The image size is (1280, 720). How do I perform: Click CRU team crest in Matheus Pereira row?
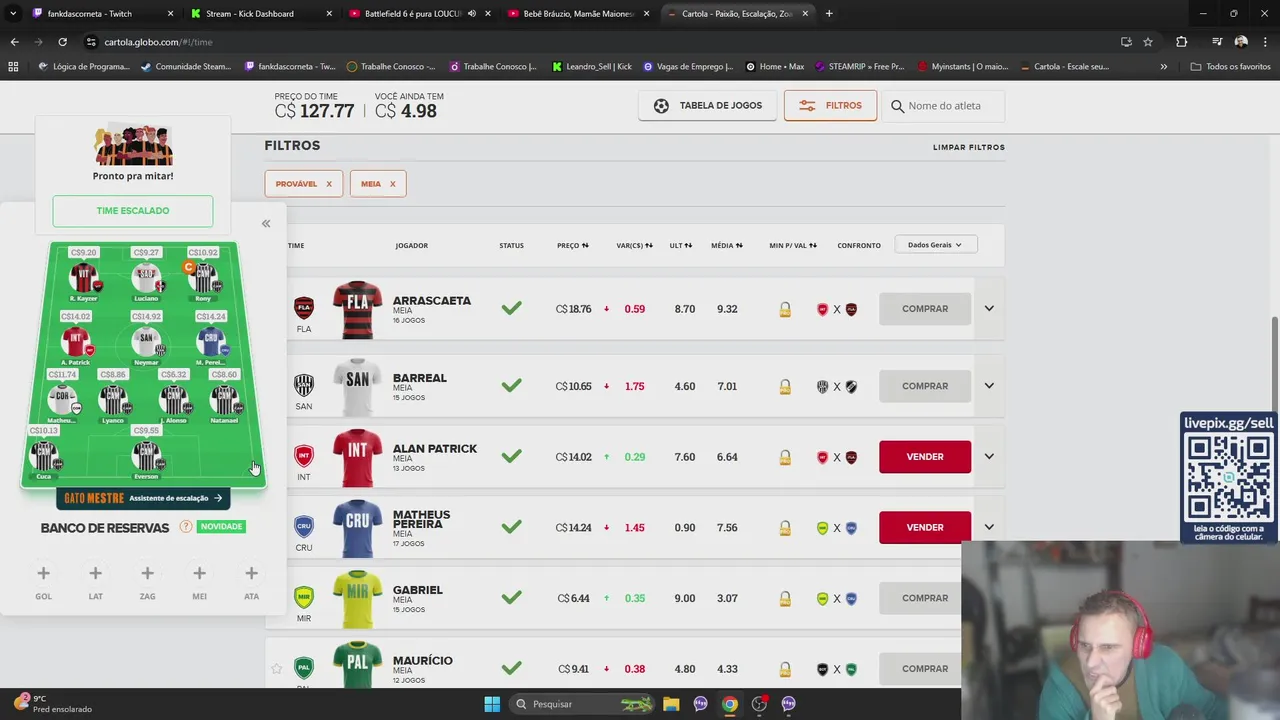point(304,526)
